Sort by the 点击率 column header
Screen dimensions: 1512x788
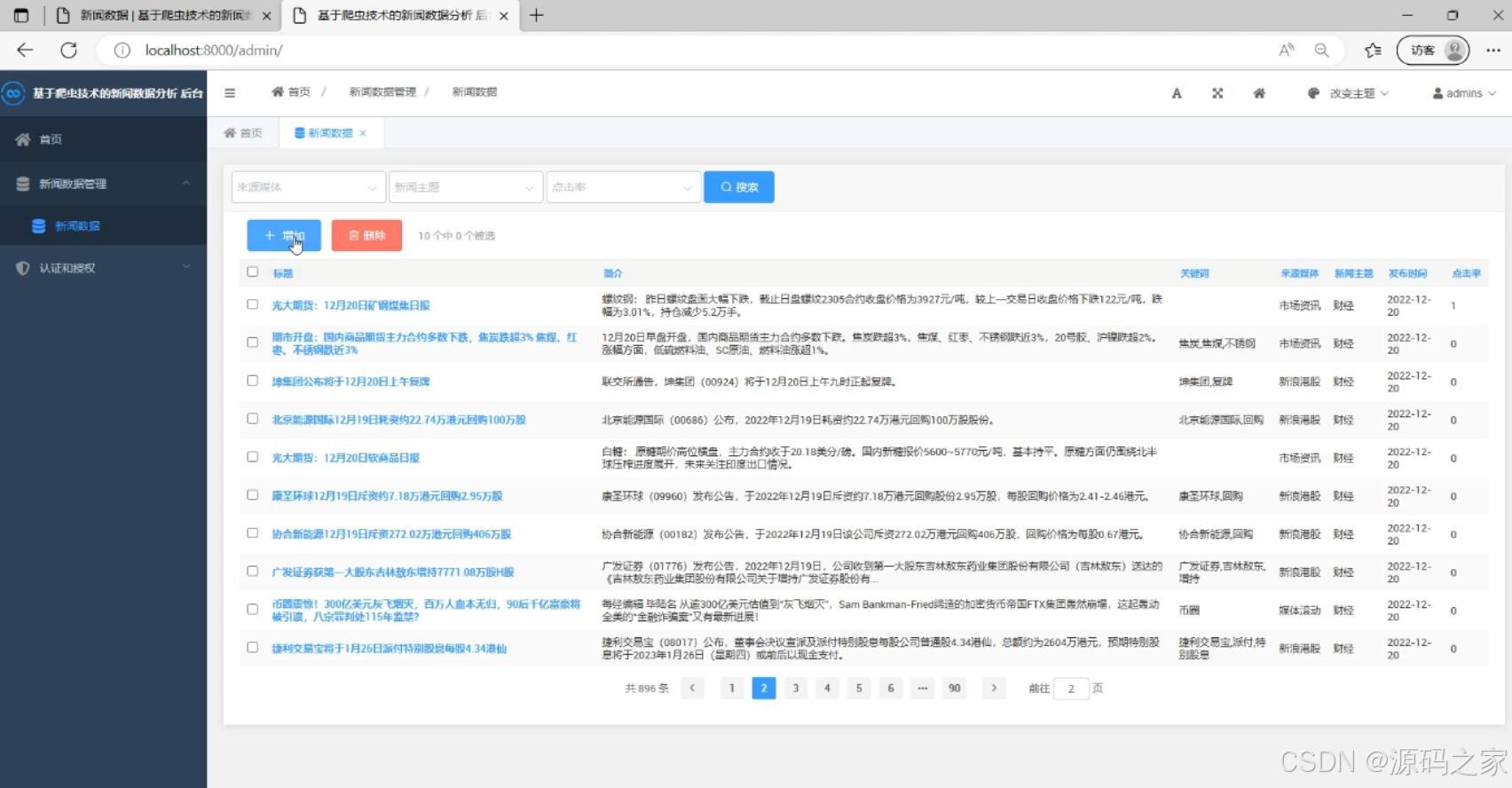[1466, 273]
